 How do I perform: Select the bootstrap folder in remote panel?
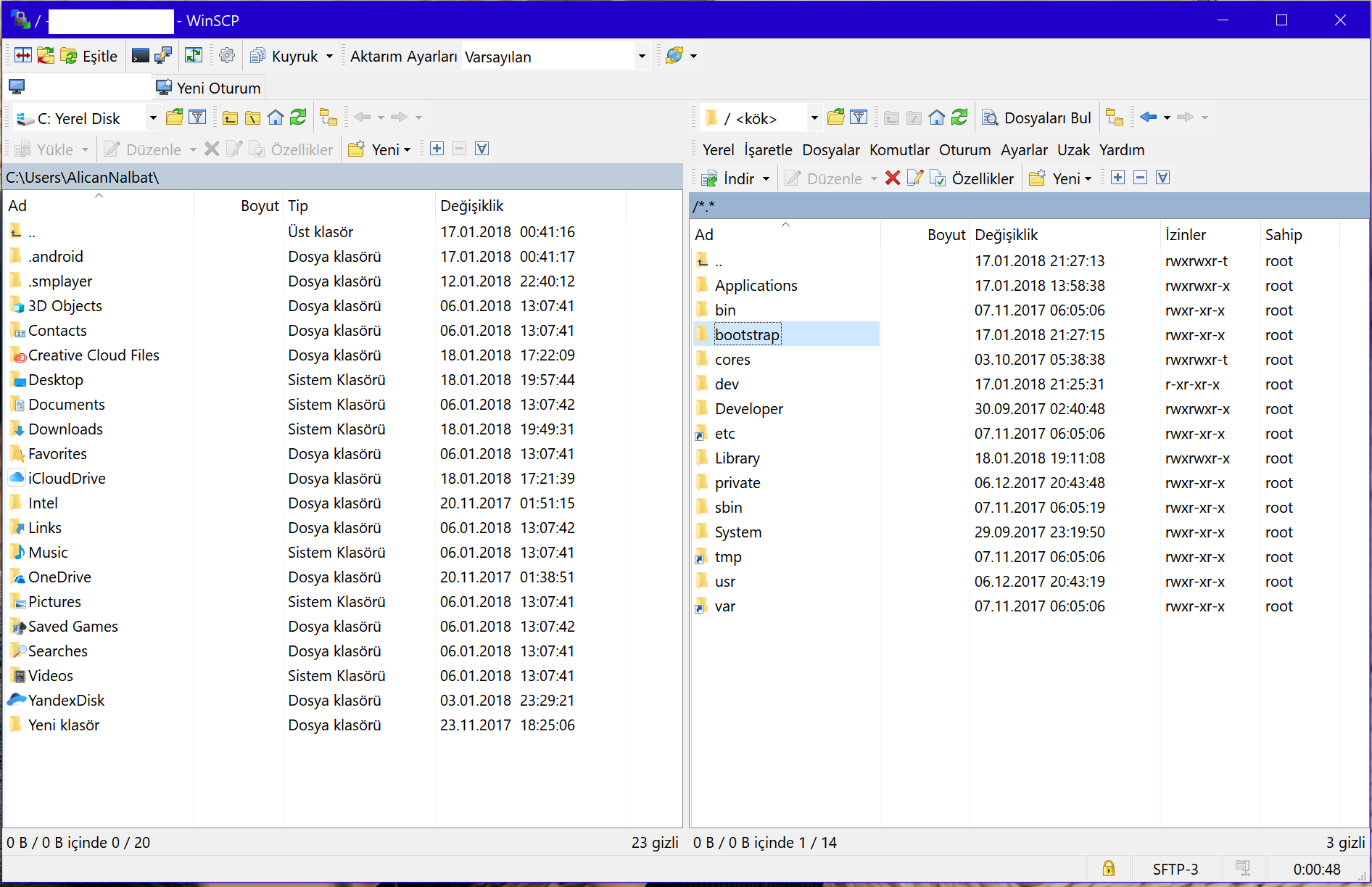coord(747,334)
